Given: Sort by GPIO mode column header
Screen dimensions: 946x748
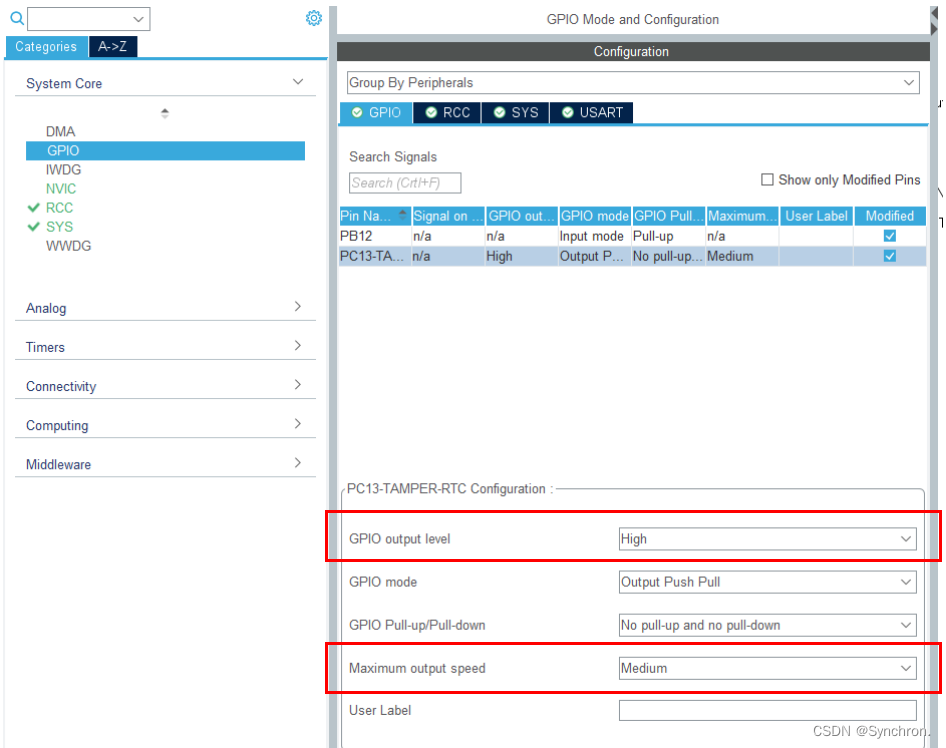Looking at the screenshot, I should (x=595, y=216).
